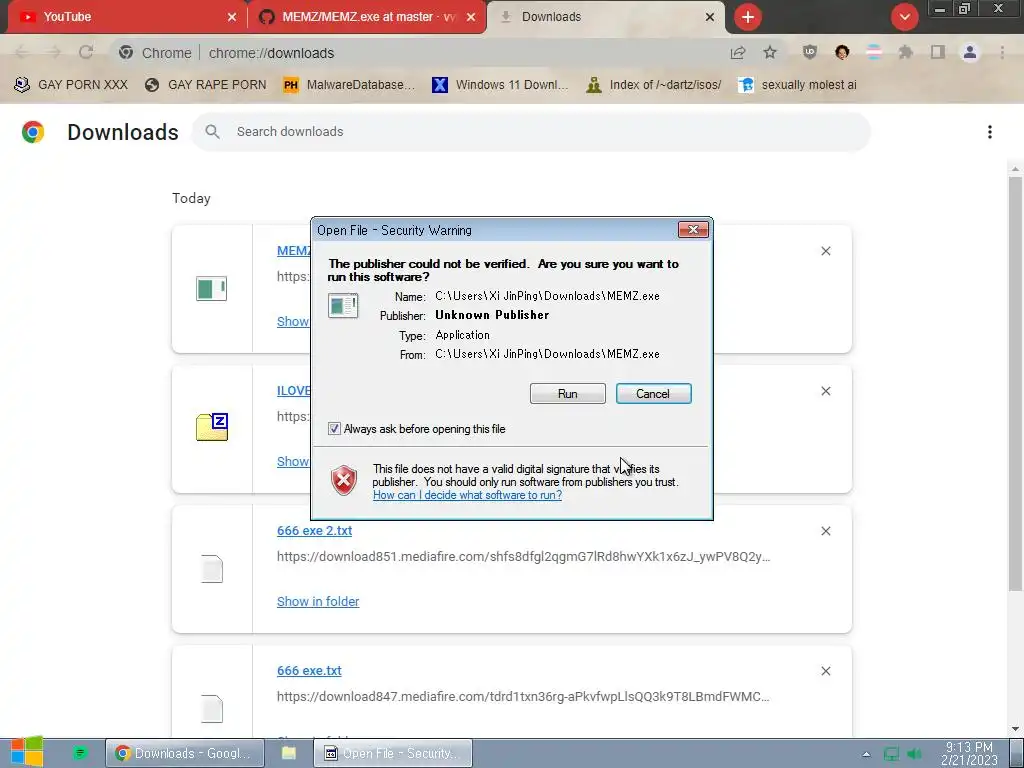Share this page icon in address bar
Screen dimensions: 1024x768
click(738, 52)
